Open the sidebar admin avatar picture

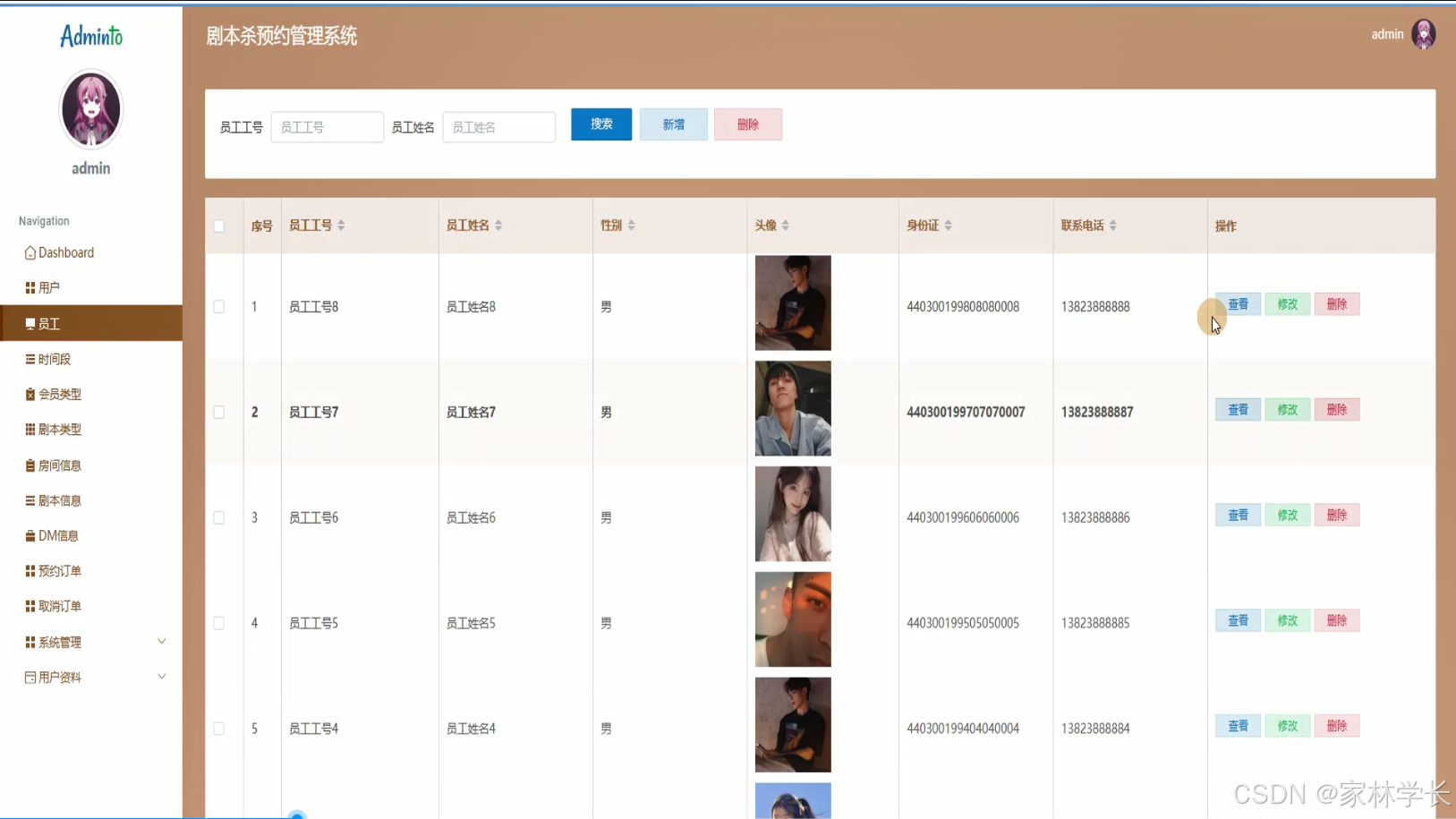(x=91, y=109)
